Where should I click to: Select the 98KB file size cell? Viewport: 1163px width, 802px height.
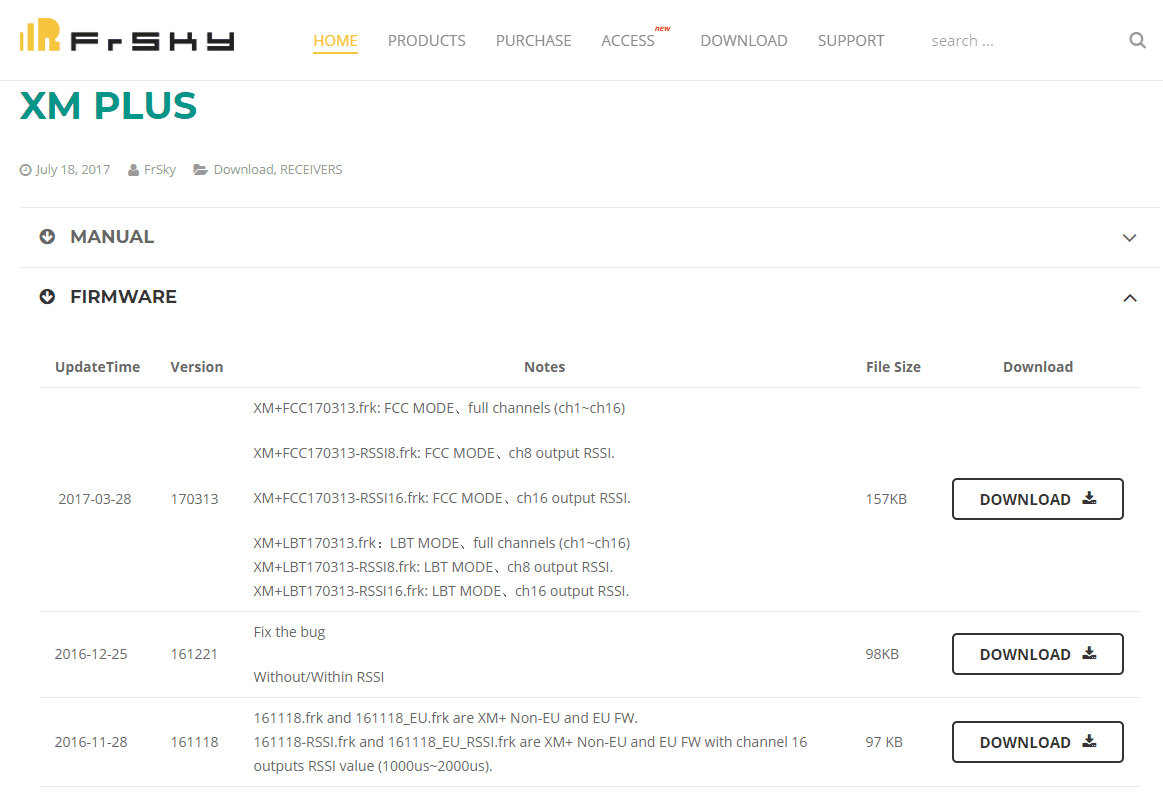[882, 654]
